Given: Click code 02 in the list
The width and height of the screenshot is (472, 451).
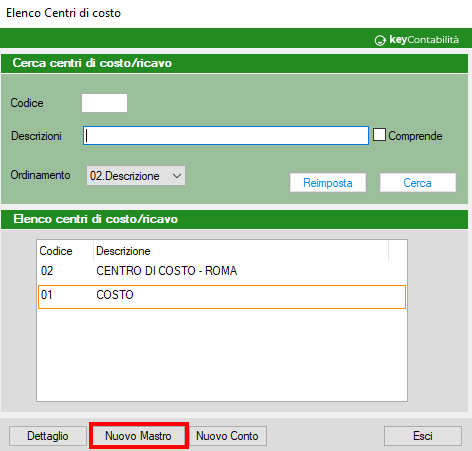Looking at the screenshot, I should click(47, 271).
